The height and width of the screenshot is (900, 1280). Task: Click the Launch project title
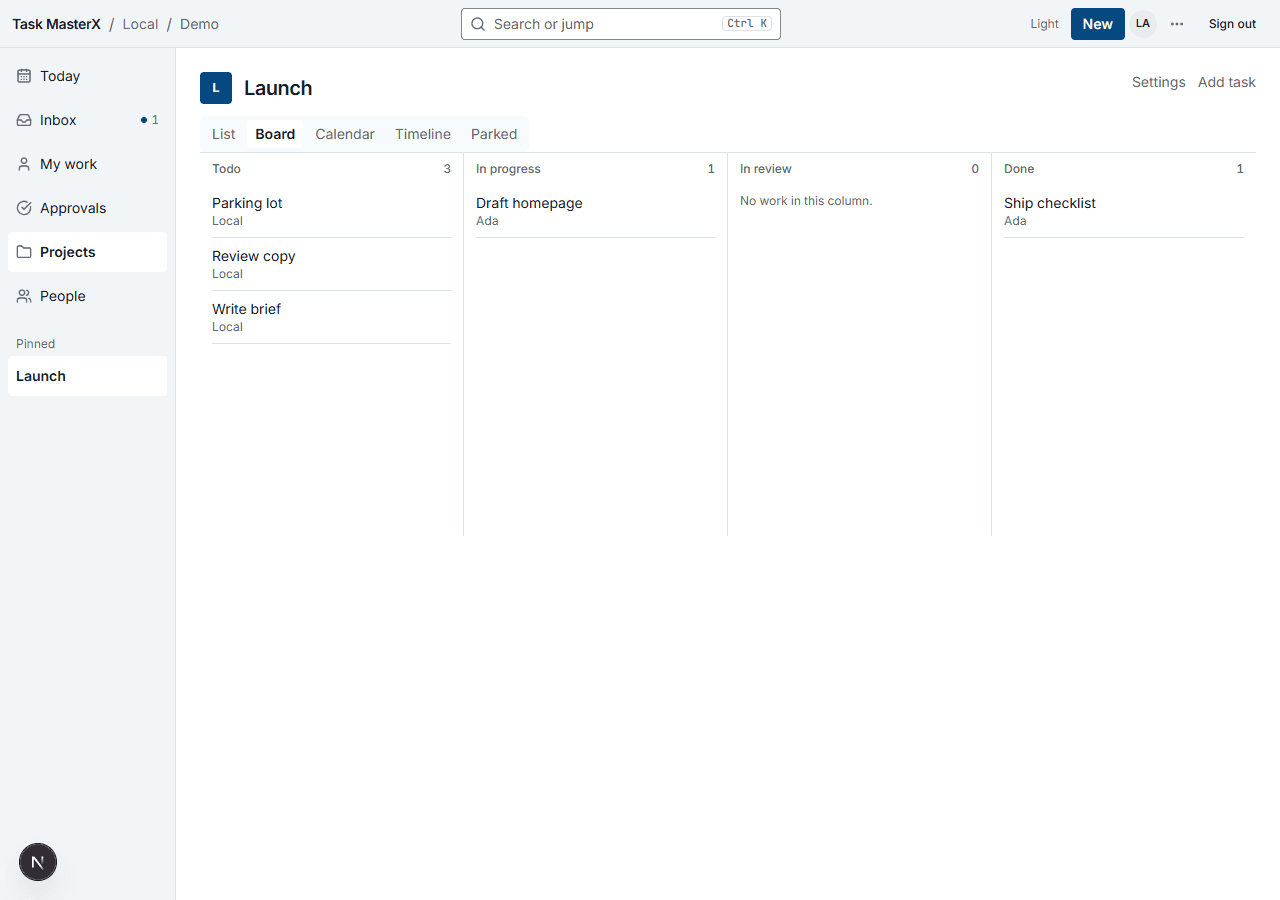click(278, 88)
